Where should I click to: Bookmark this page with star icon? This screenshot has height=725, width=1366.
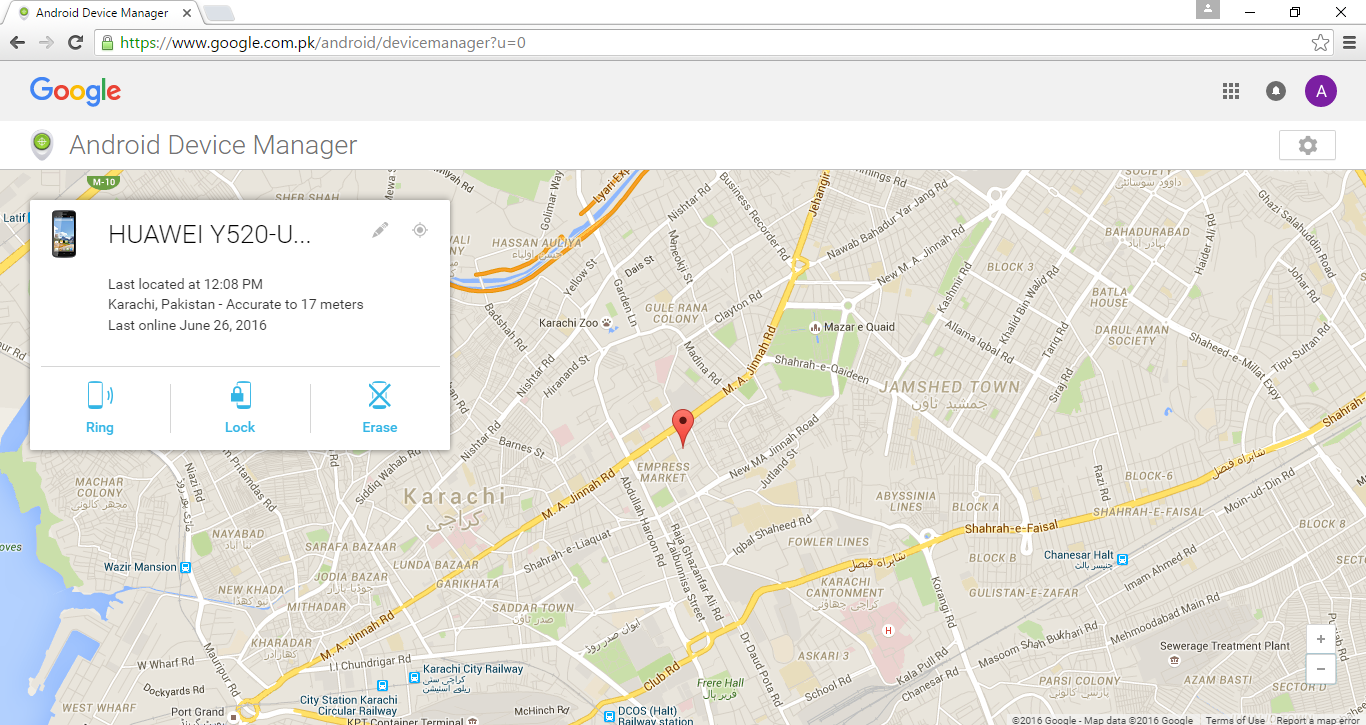coord(1321,42)
